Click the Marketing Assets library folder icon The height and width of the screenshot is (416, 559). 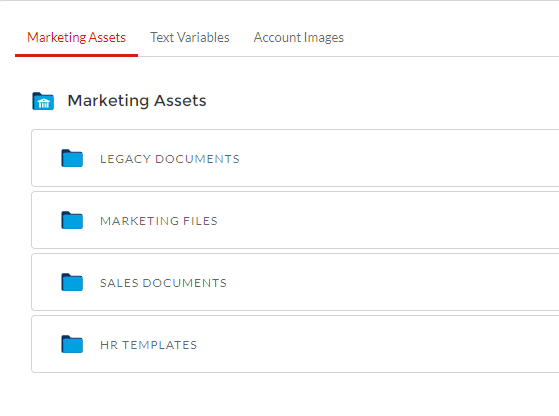tap(43, 101)
